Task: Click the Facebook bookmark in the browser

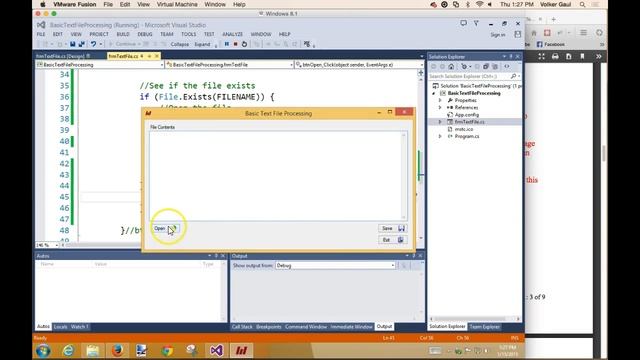Action: [x=551, y=44]
